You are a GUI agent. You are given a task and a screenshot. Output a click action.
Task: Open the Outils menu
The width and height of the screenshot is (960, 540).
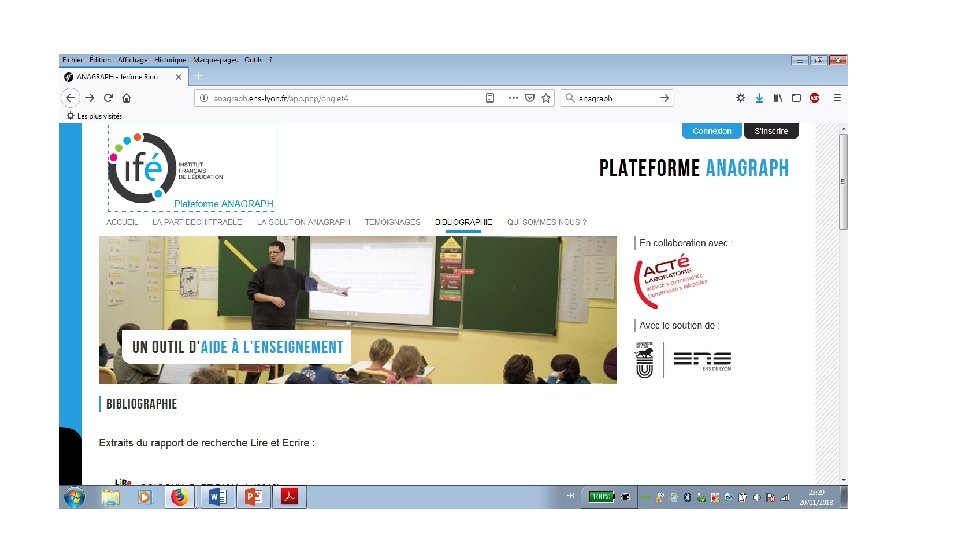click(253, 60)
